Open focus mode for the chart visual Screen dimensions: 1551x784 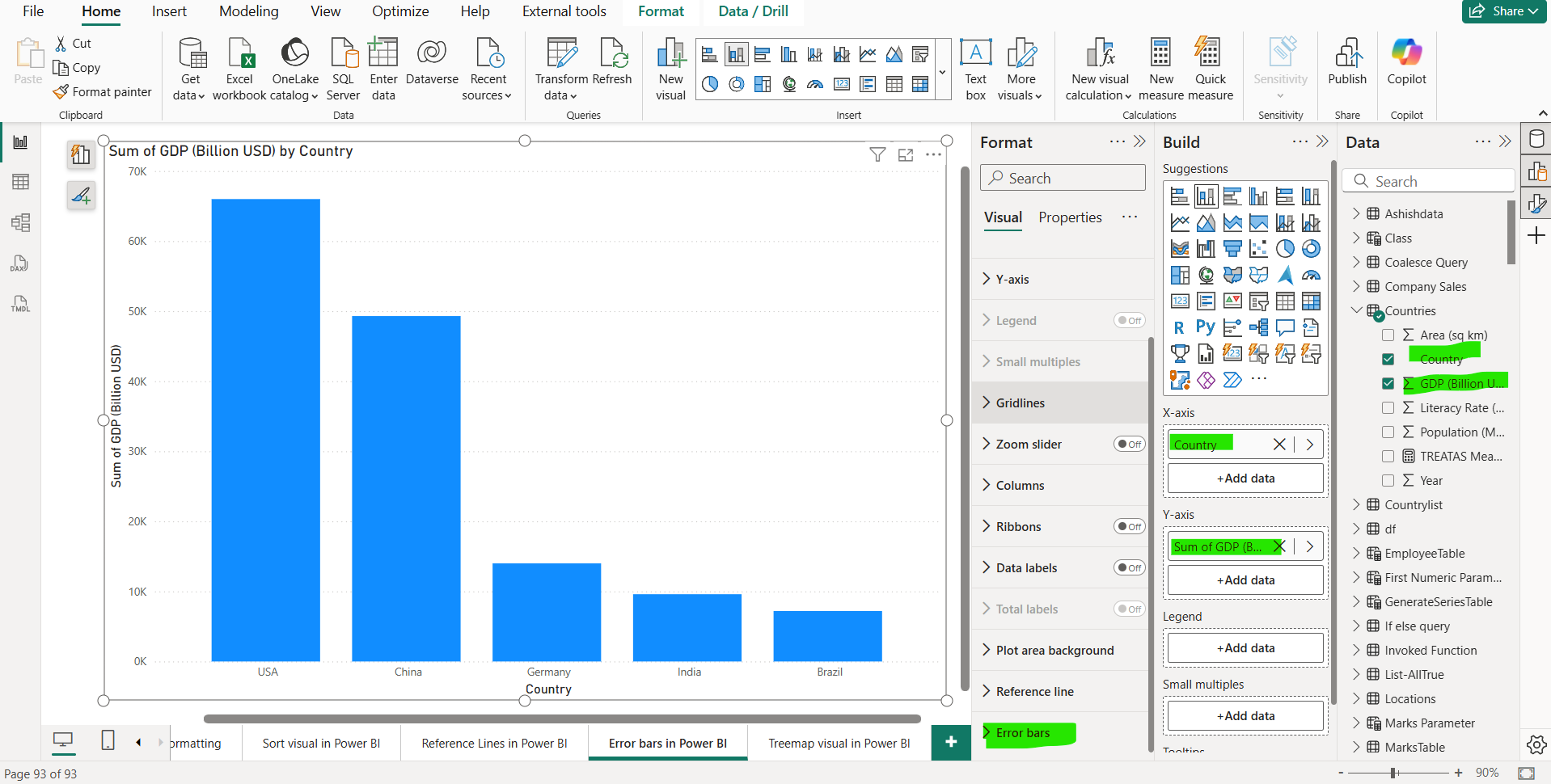(x=906, y=154)
